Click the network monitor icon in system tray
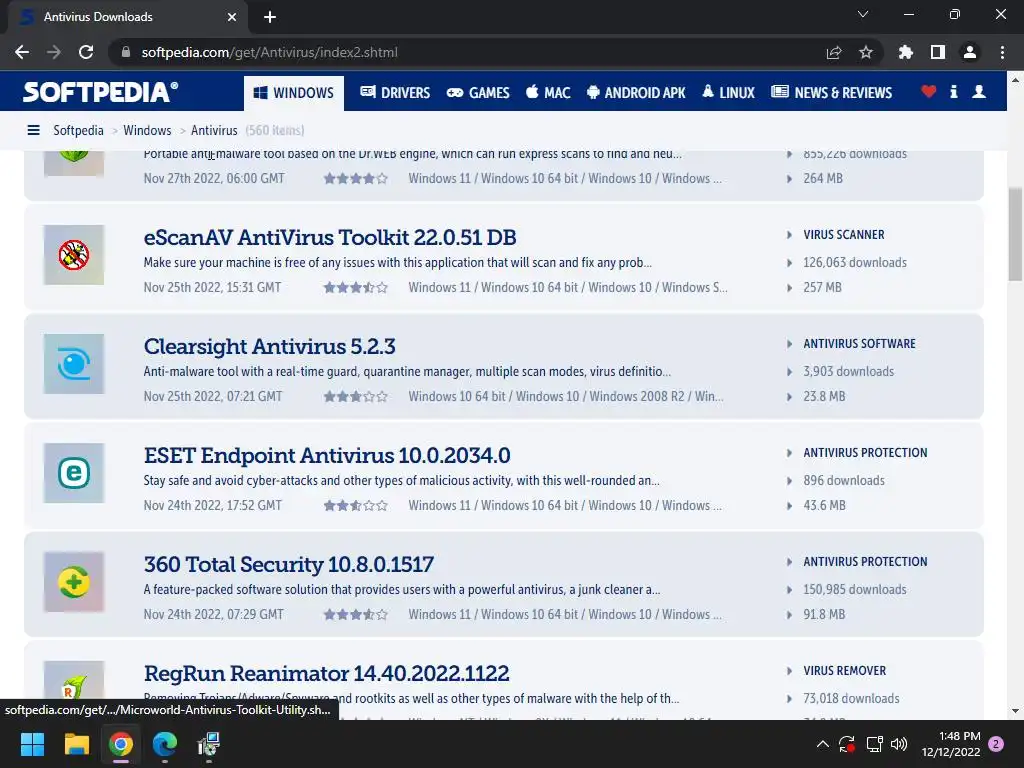This screenshot has width=1024, height=768. point(874,744)
